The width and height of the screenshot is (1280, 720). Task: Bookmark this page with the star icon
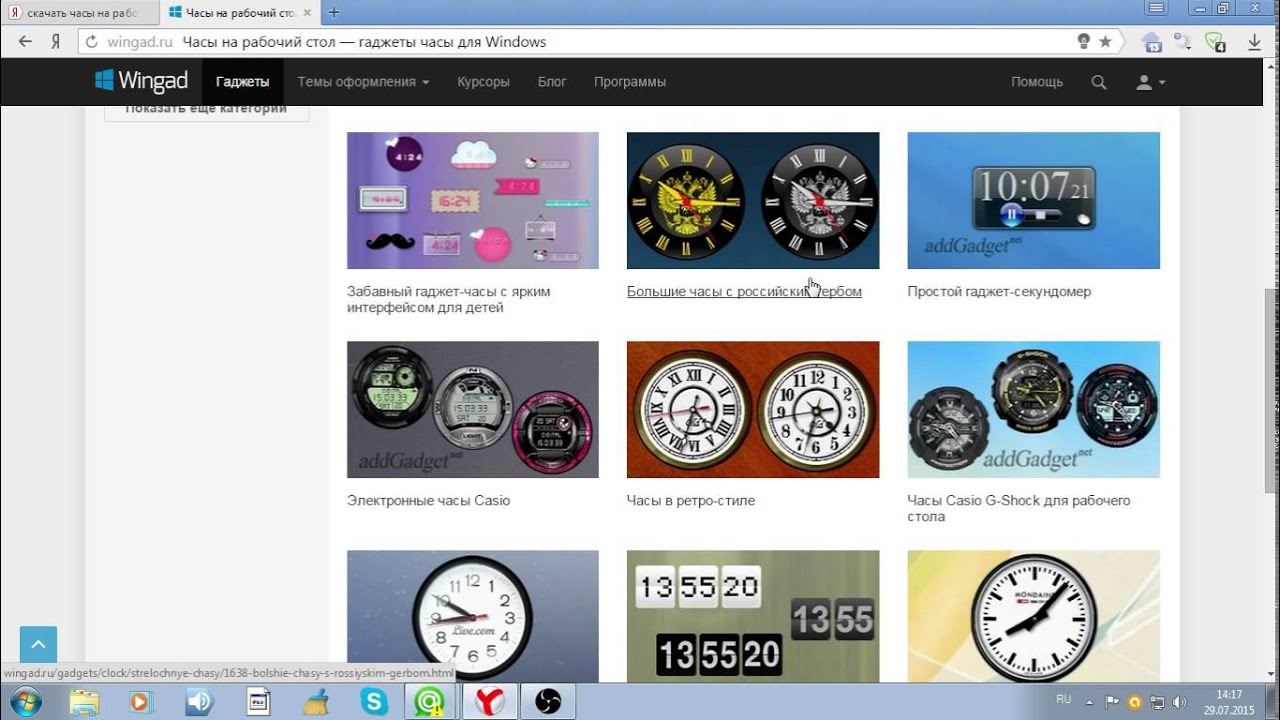click(x=1105, y=42)
